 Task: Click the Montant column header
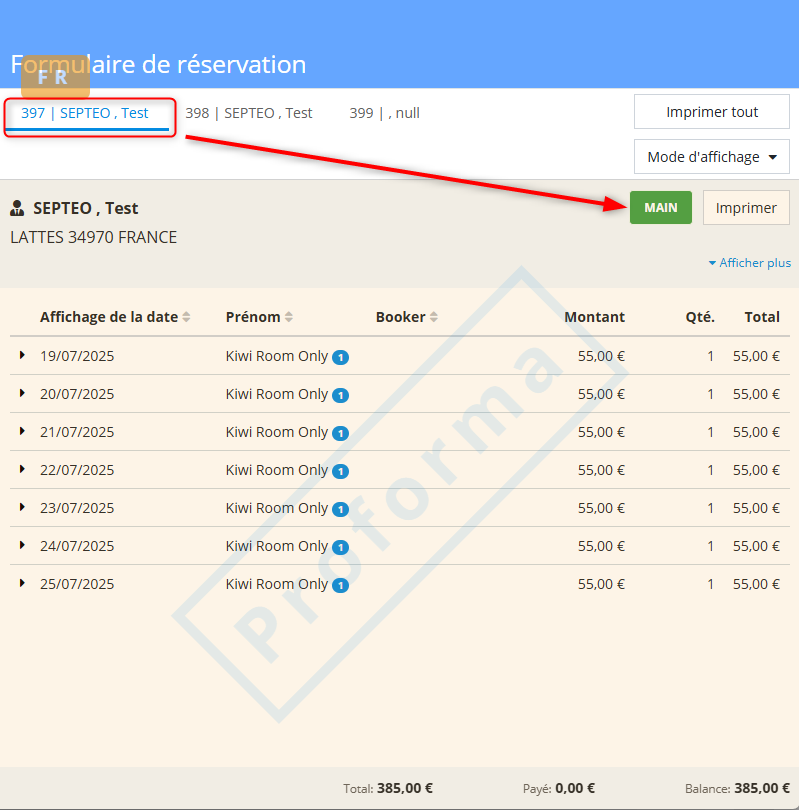pyautogui.click(x=594, y=317)
